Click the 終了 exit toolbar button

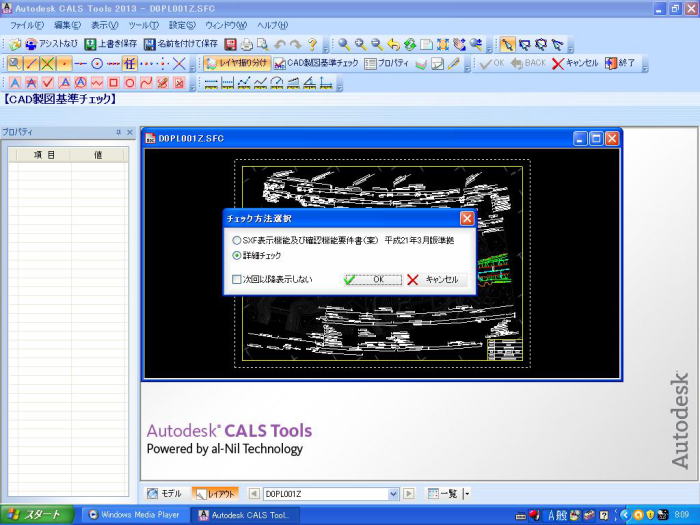[x=621, y=63]
